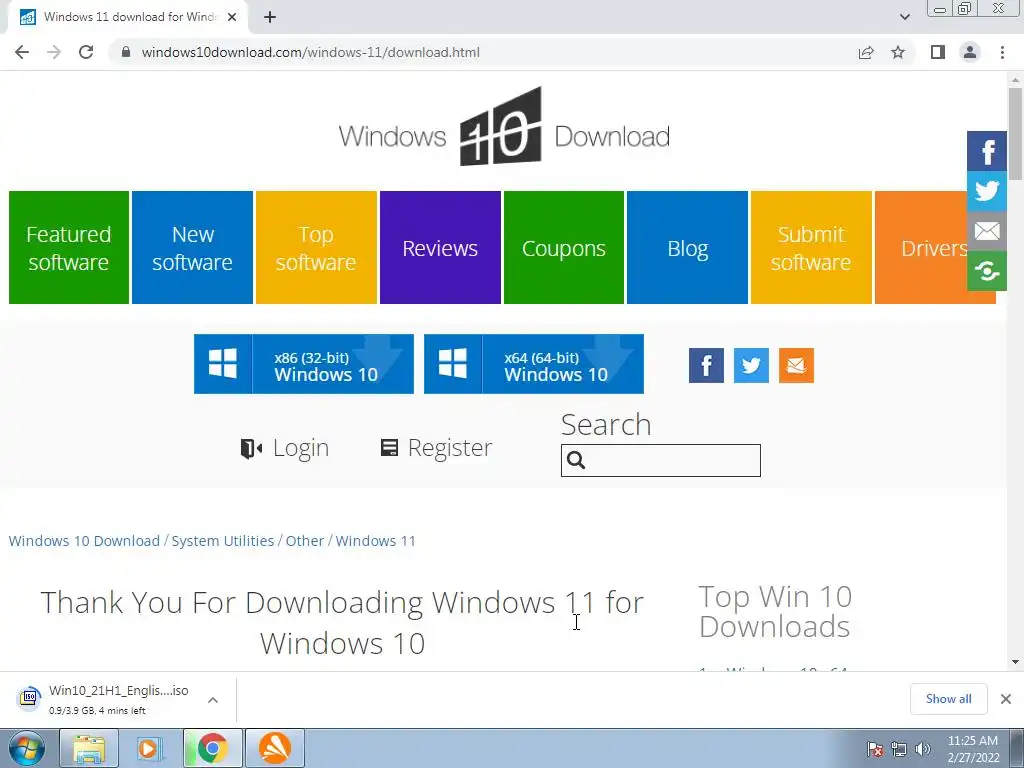Open the tab search chevron

pyautogui.click(x=904, y=17)
